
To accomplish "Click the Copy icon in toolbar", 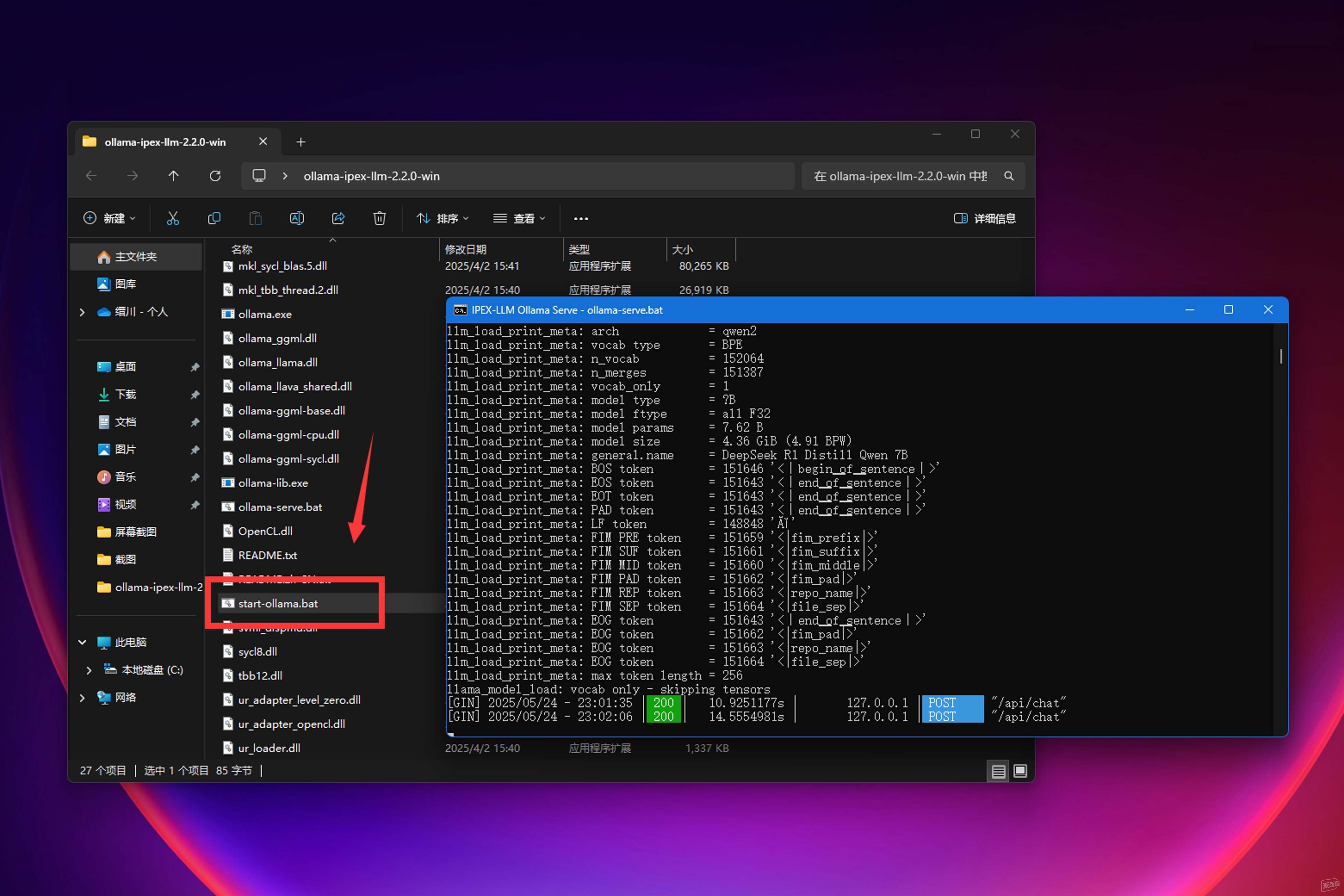I will point(214,218).
